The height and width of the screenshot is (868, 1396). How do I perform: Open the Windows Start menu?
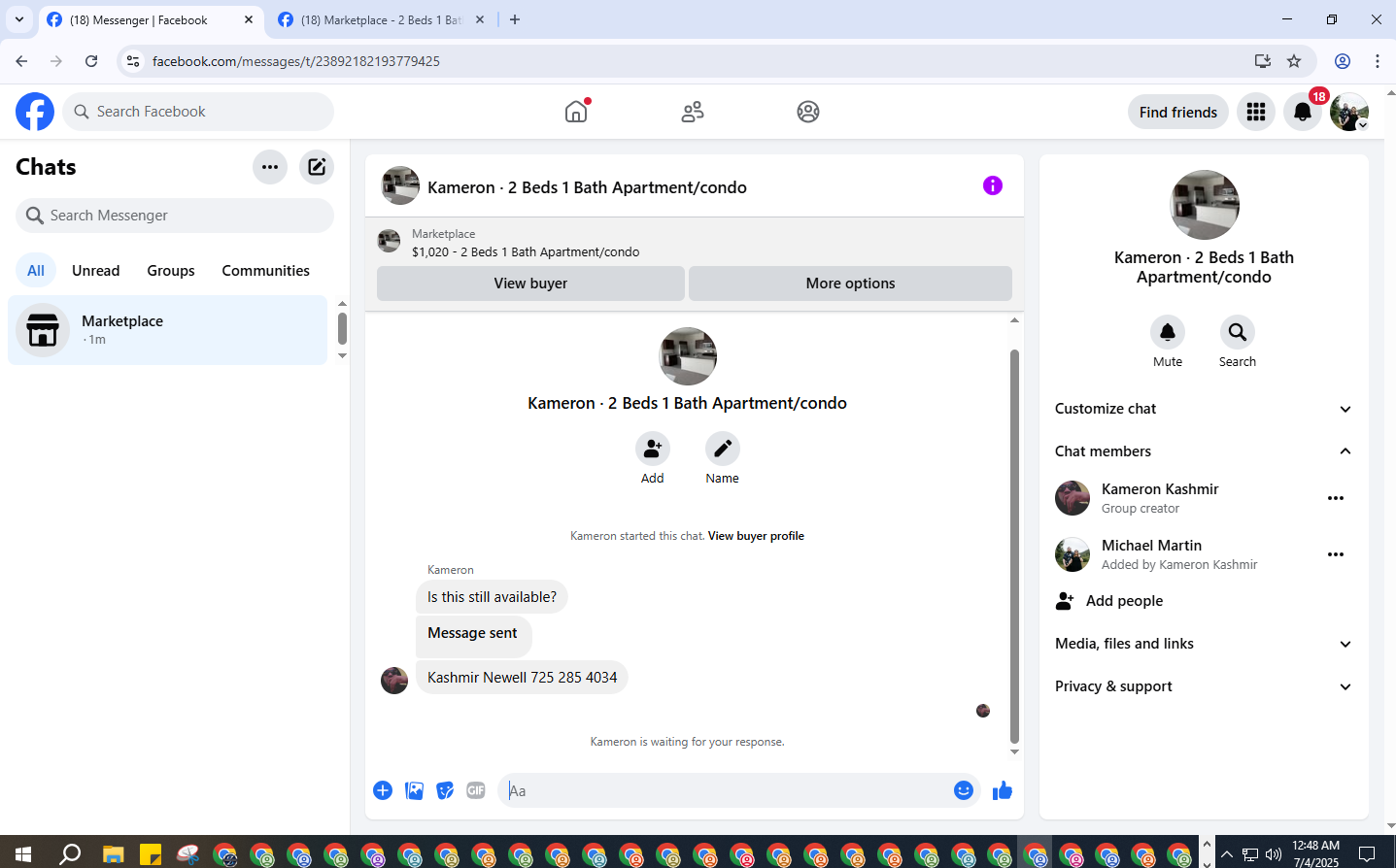click(x=23, y=854)
